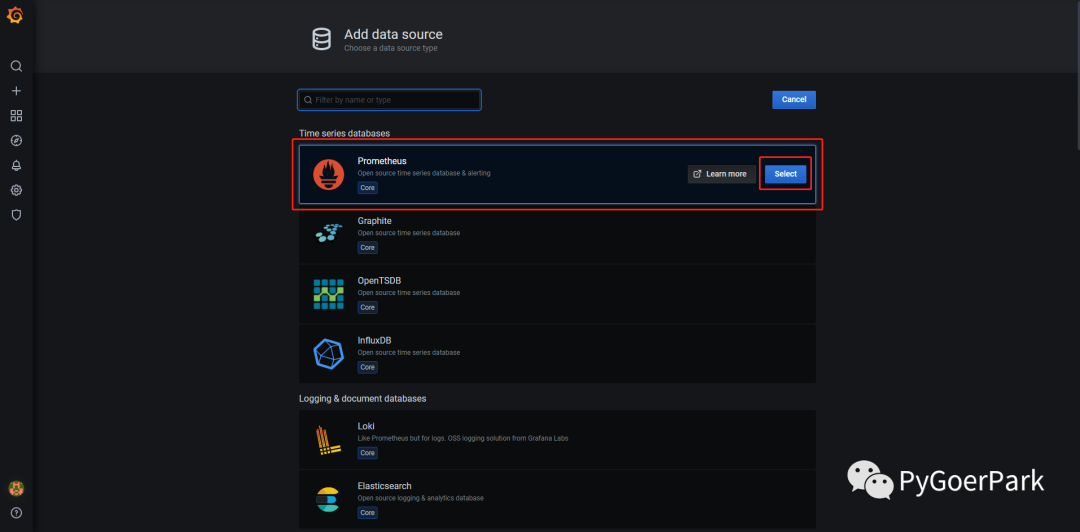Open Learn more for Prometheus
1080x532 pixels.
[721, 174]
